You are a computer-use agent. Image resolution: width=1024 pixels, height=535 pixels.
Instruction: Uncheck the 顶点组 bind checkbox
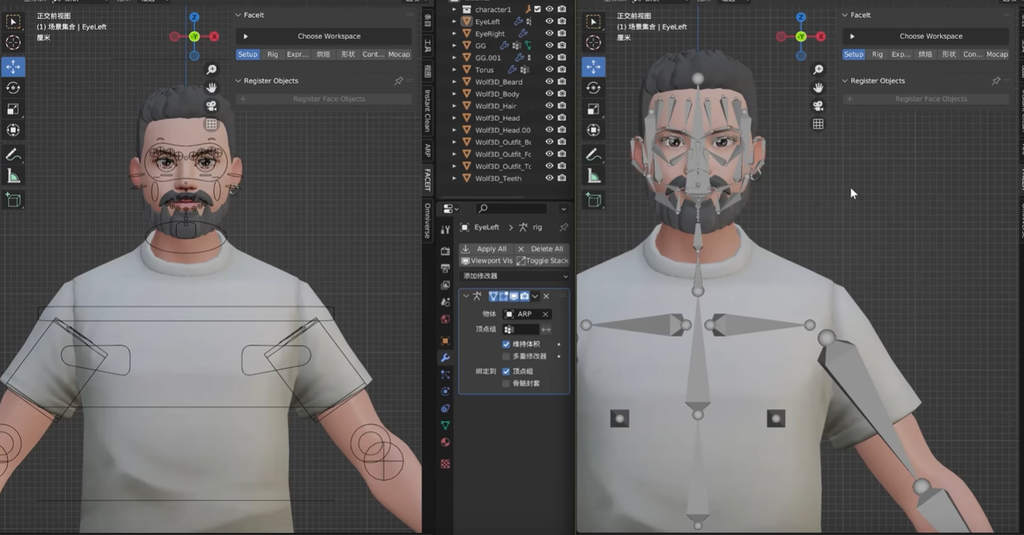[506, 371]
